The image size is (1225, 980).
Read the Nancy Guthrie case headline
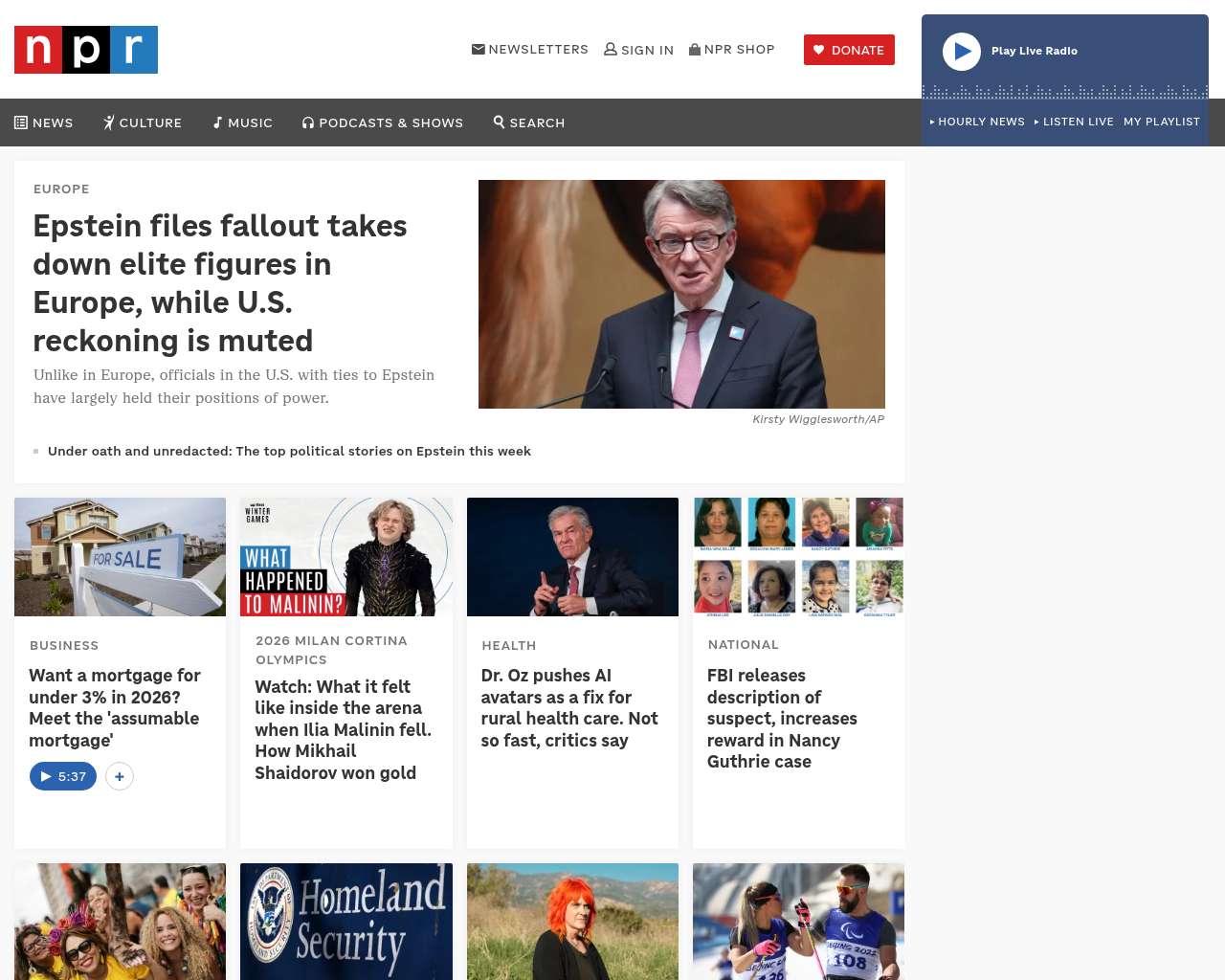coord(782,719)
